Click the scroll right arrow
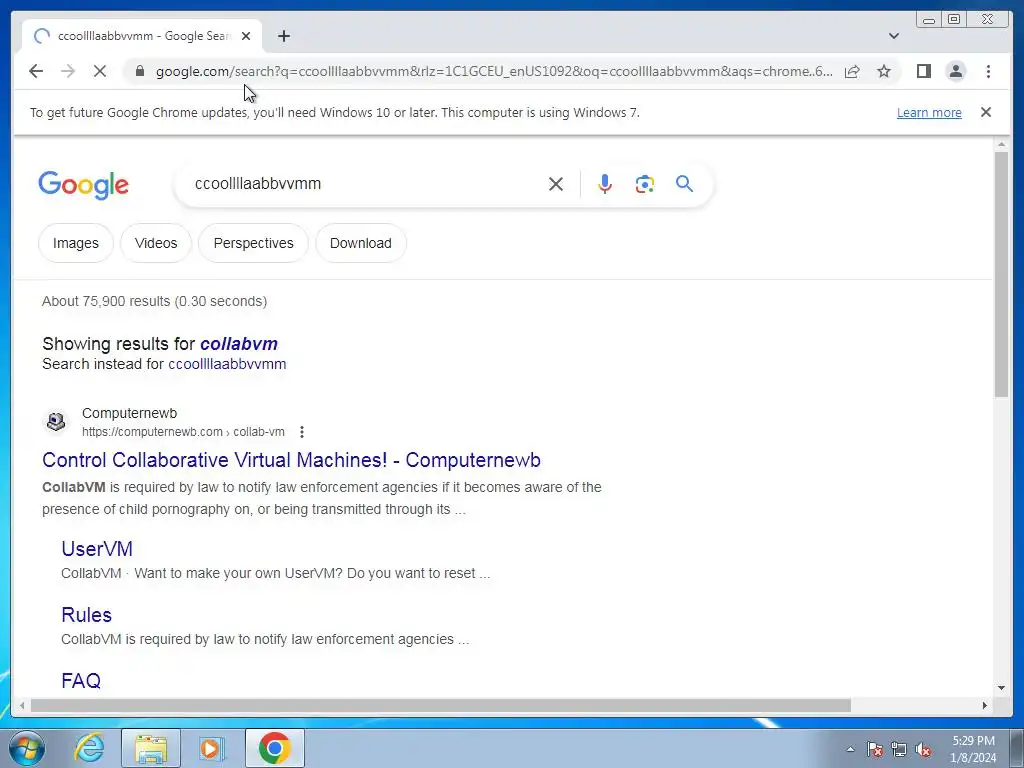This screenshot has width=1024, height=768. pyautogui.click(x=985, y=705)
